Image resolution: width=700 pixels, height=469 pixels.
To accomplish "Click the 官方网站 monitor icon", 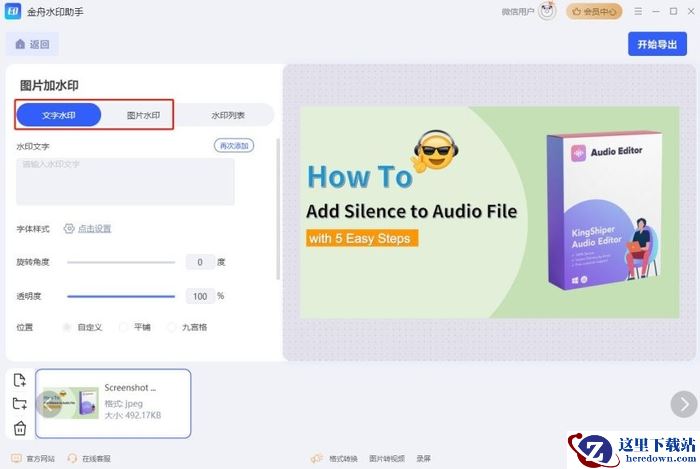I will (x=16, y=458).
